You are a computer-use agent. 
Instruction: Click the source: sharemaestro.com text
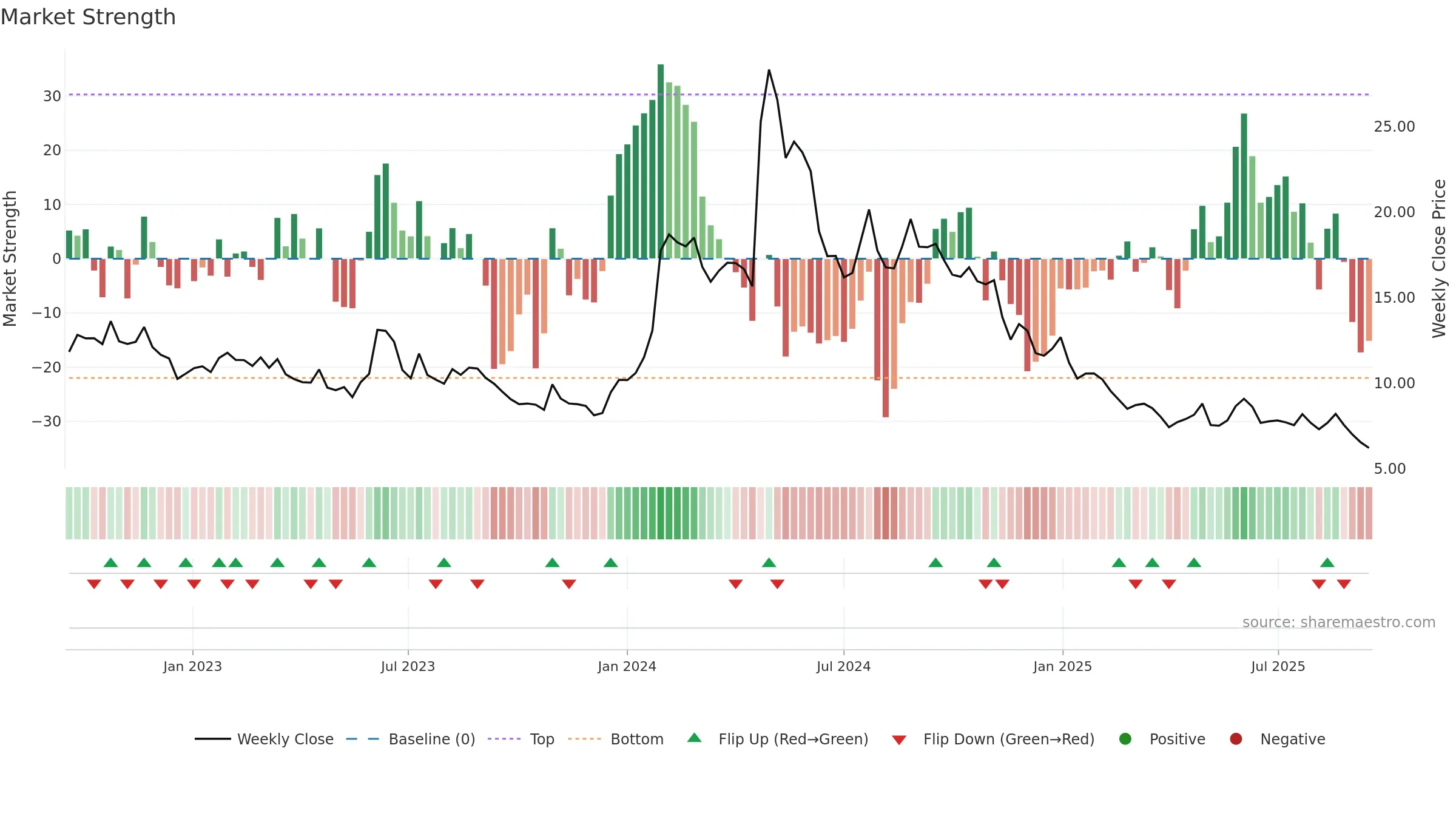tap(1339, 622)
